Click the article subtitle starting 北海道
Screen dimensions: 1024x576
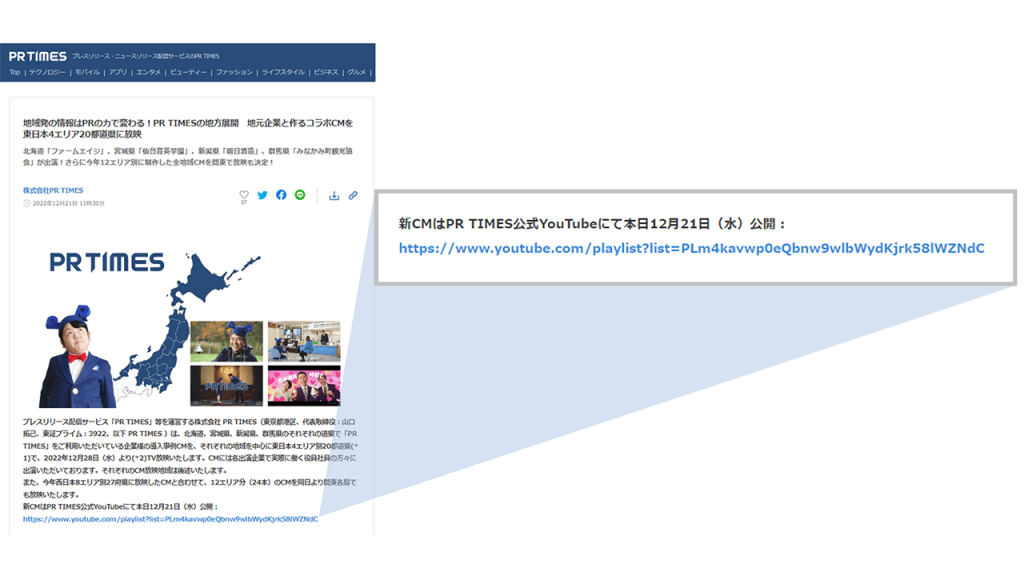coord(188,156)
